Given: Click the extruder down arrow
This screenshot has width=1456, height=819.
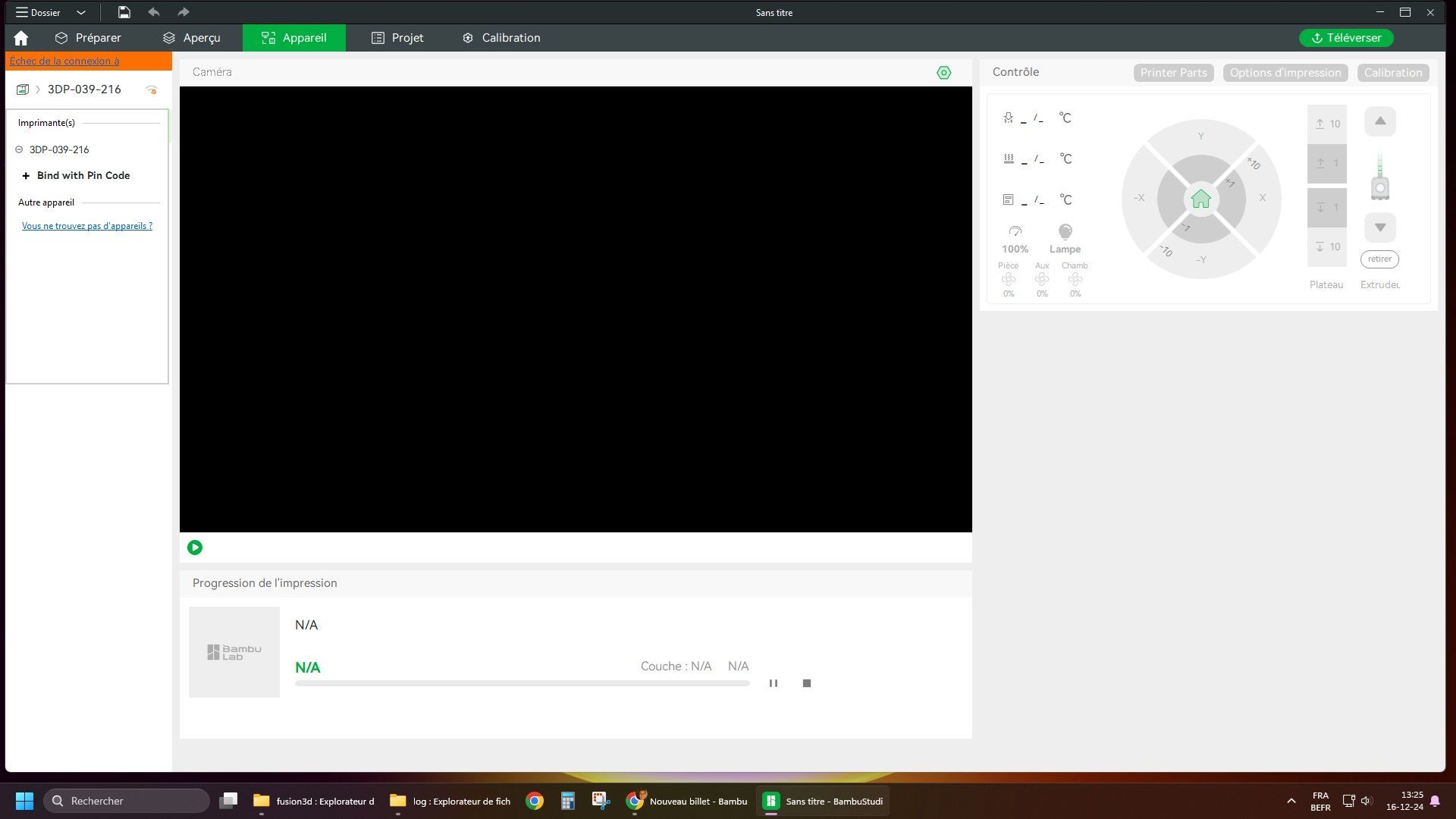Looking at the screenshot, I should pyautogui.click(x=1379, y=227).
